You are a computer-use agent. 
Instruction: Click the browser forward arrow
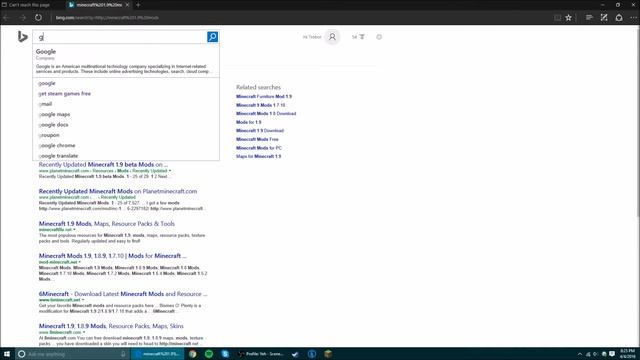[x=22, y=18]
